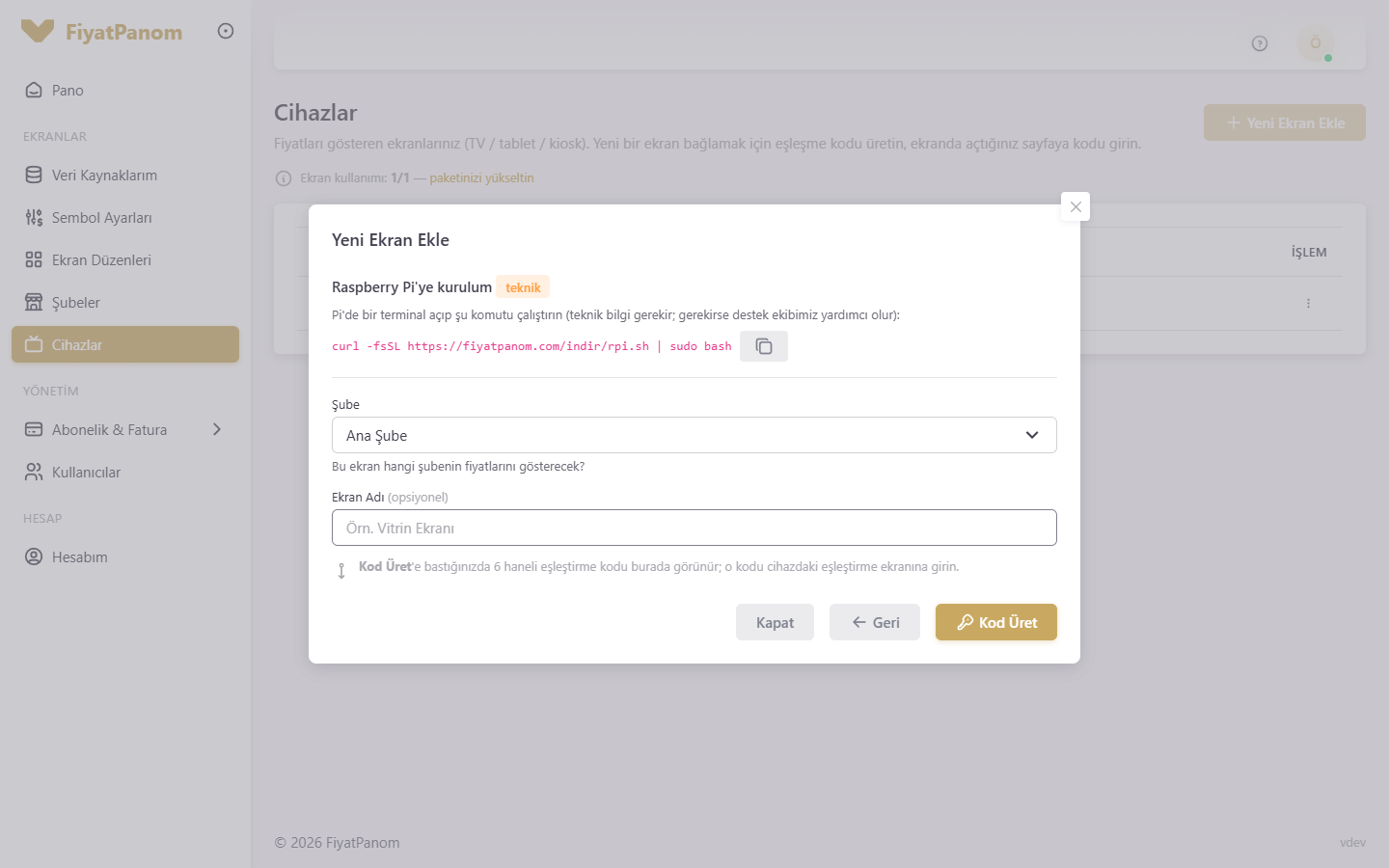Close the Yeni Ekran Ekle dialog
Image resolution: width=1389 pixels, height=868 pixels.
pyautogui.click(x=1076, y=206)
